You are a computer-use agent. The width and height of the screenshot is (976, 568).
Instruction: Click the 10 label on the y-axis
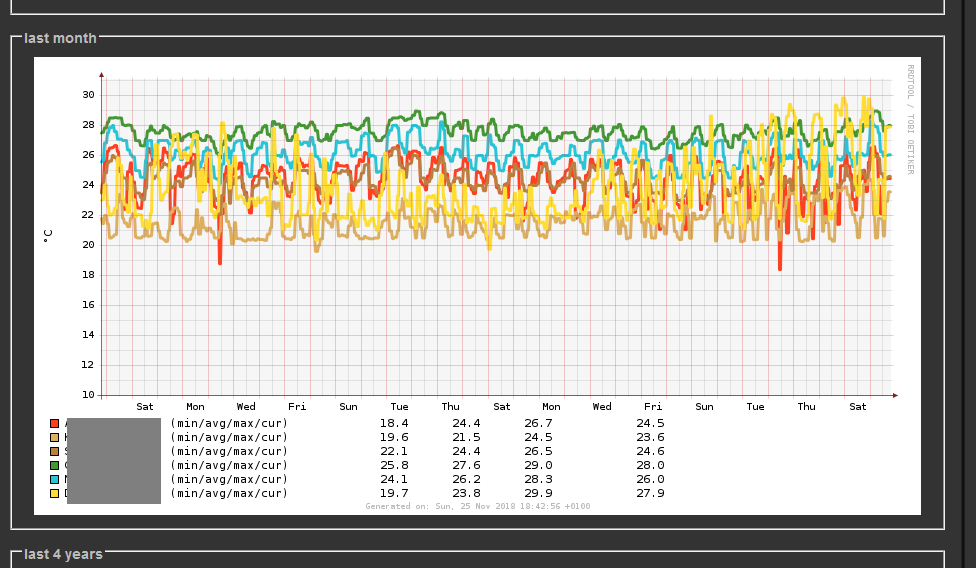[x=88, y=395]
